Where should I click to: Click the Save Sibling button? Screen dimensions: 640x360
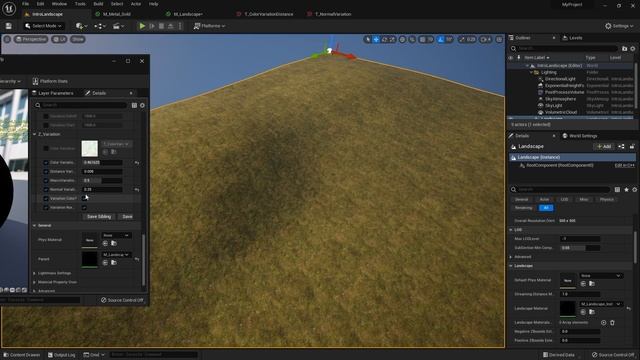pos(99,217)
